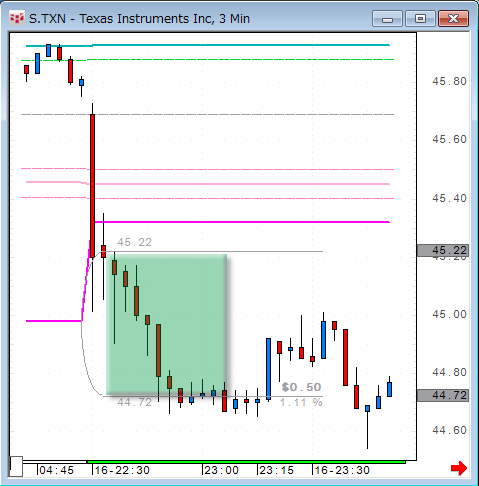
Task: Click the 44.60 price axis label
Action: (x=449, y=430)
